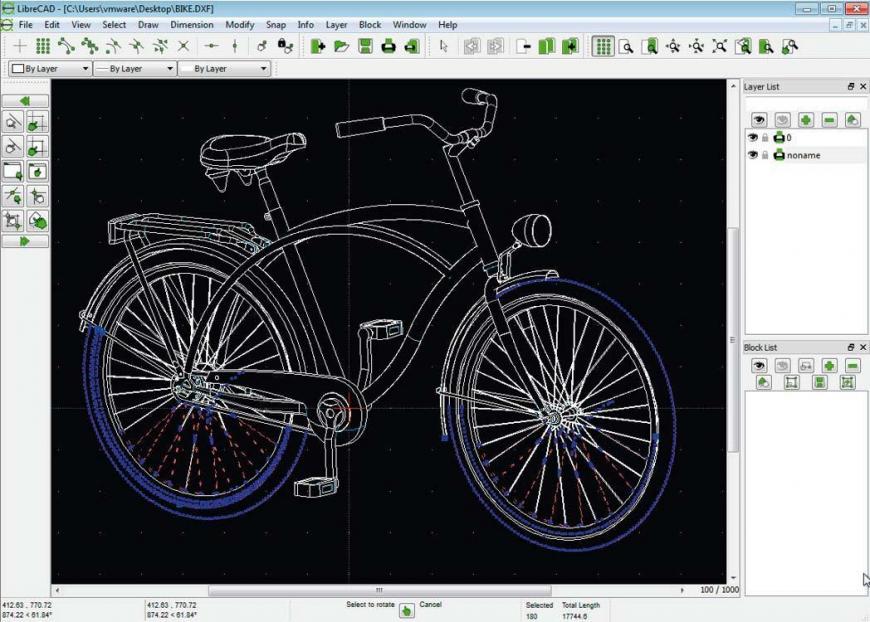Screen dimensions: 870x622
Task: Open the Block menu
Action: (x=370, y=25)
